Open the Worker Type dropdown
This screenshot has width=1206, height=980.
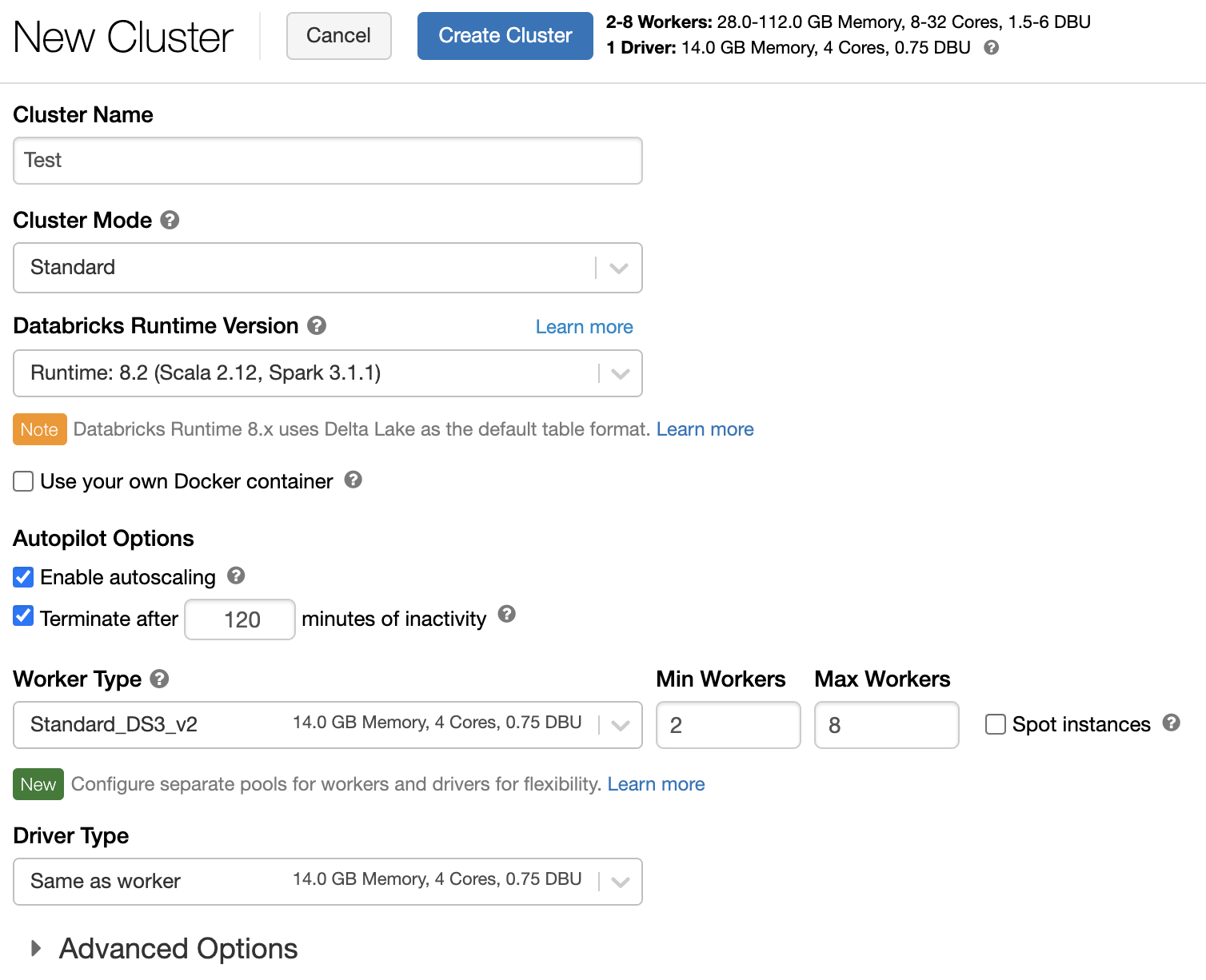click(x=620, y=725)
